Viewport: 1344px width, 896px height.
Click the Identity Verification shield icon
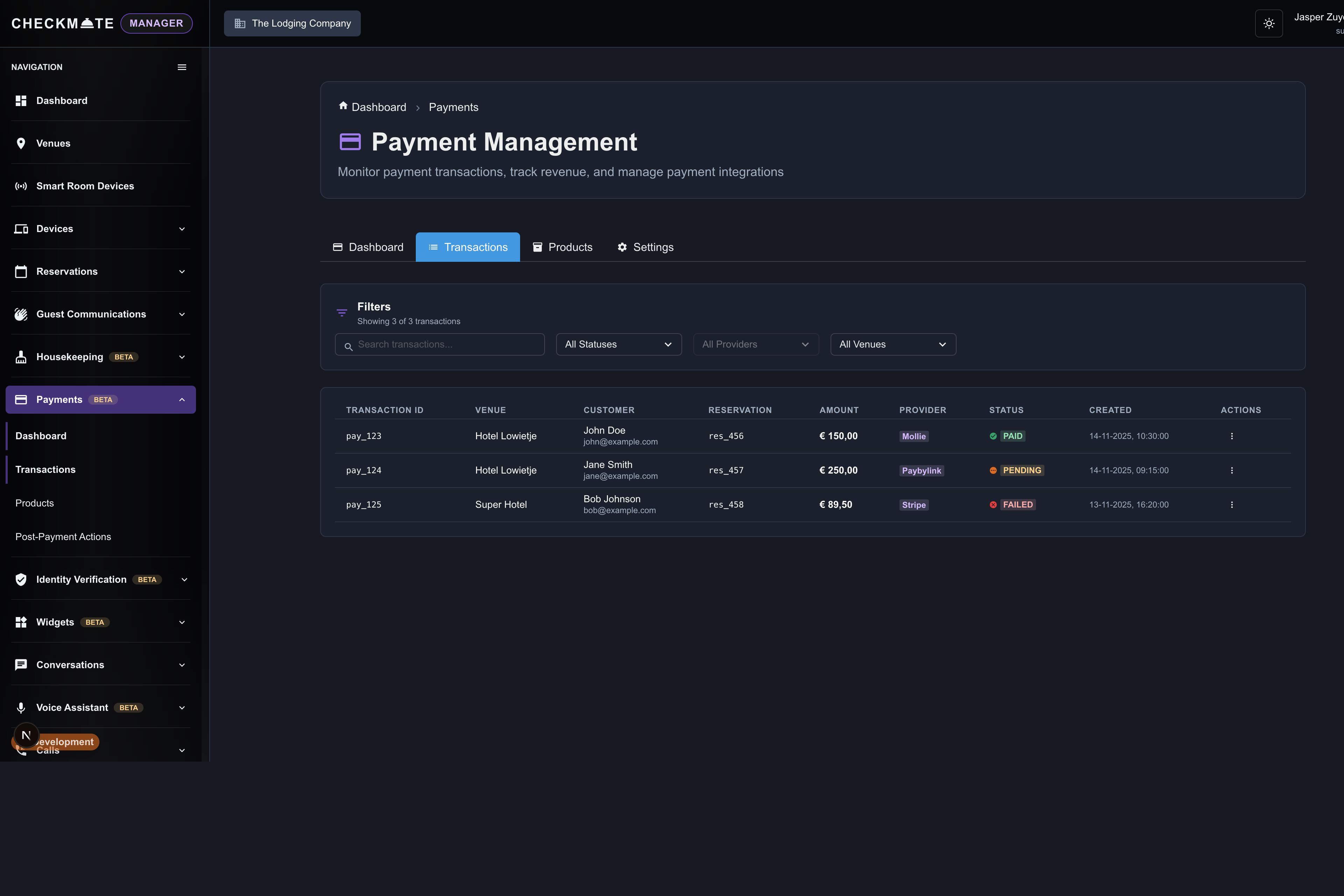[x=21, y=580]
